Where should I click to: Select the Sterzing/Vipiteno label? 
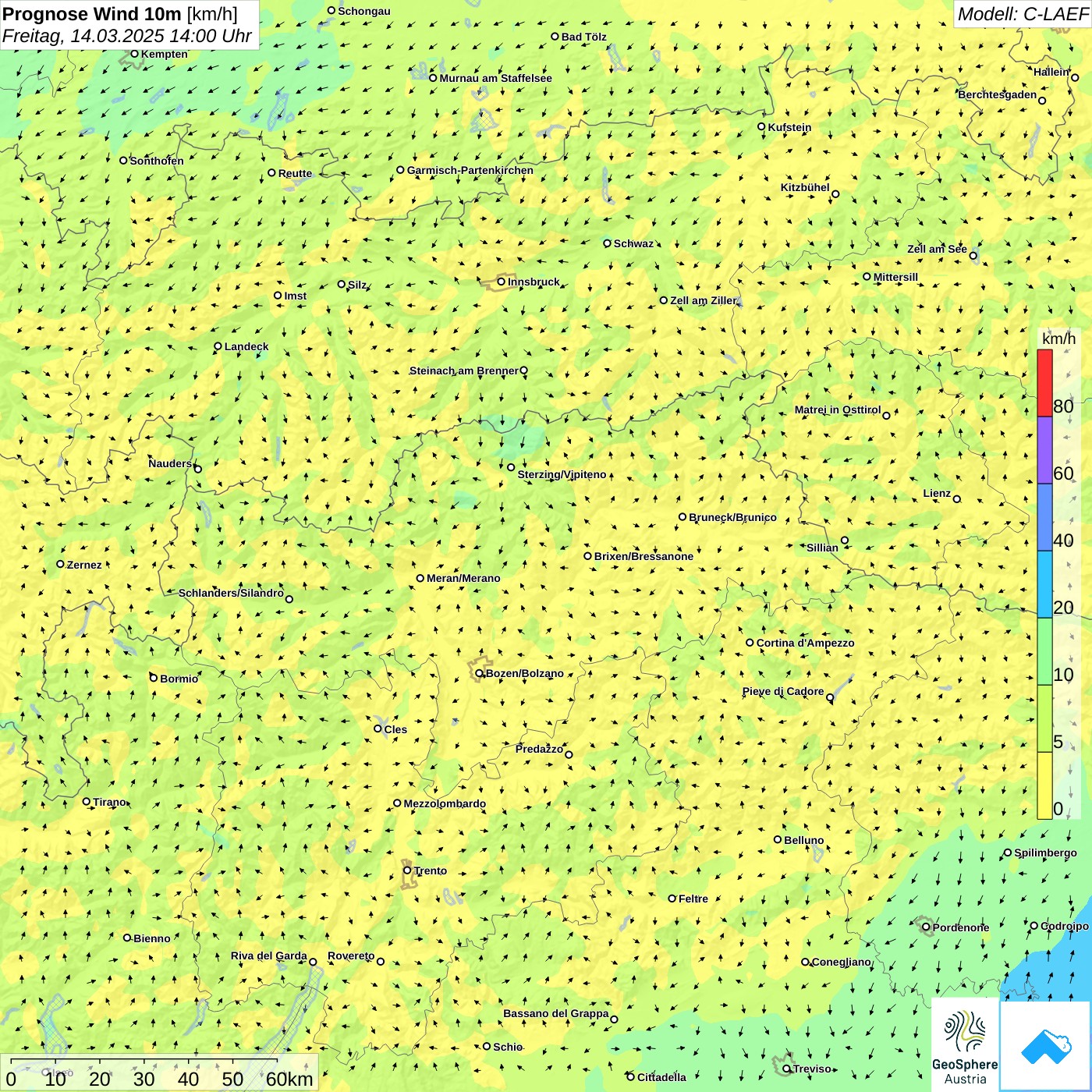562,474
